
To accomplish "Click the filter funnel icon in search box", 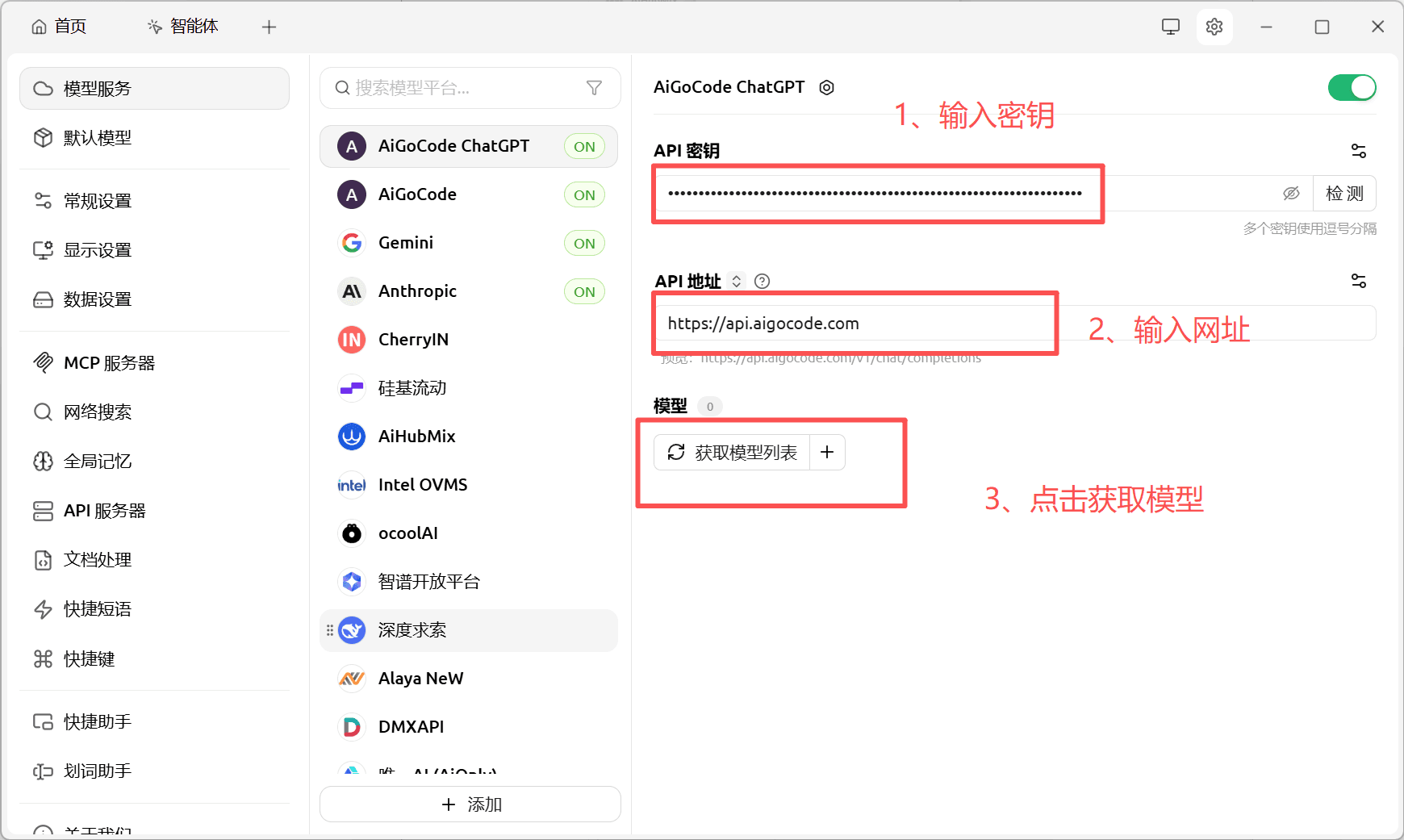I will tap(594, 88).
